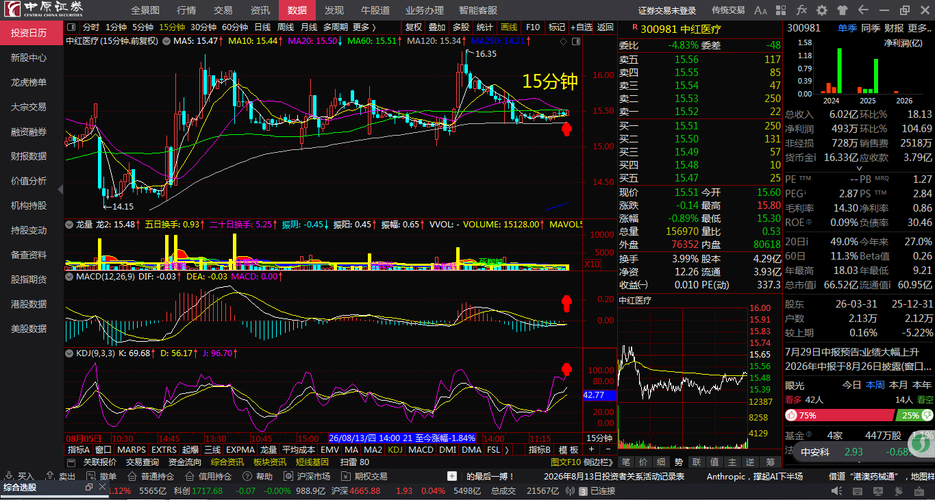Open the 交易 top menu

tap(223, 10)
